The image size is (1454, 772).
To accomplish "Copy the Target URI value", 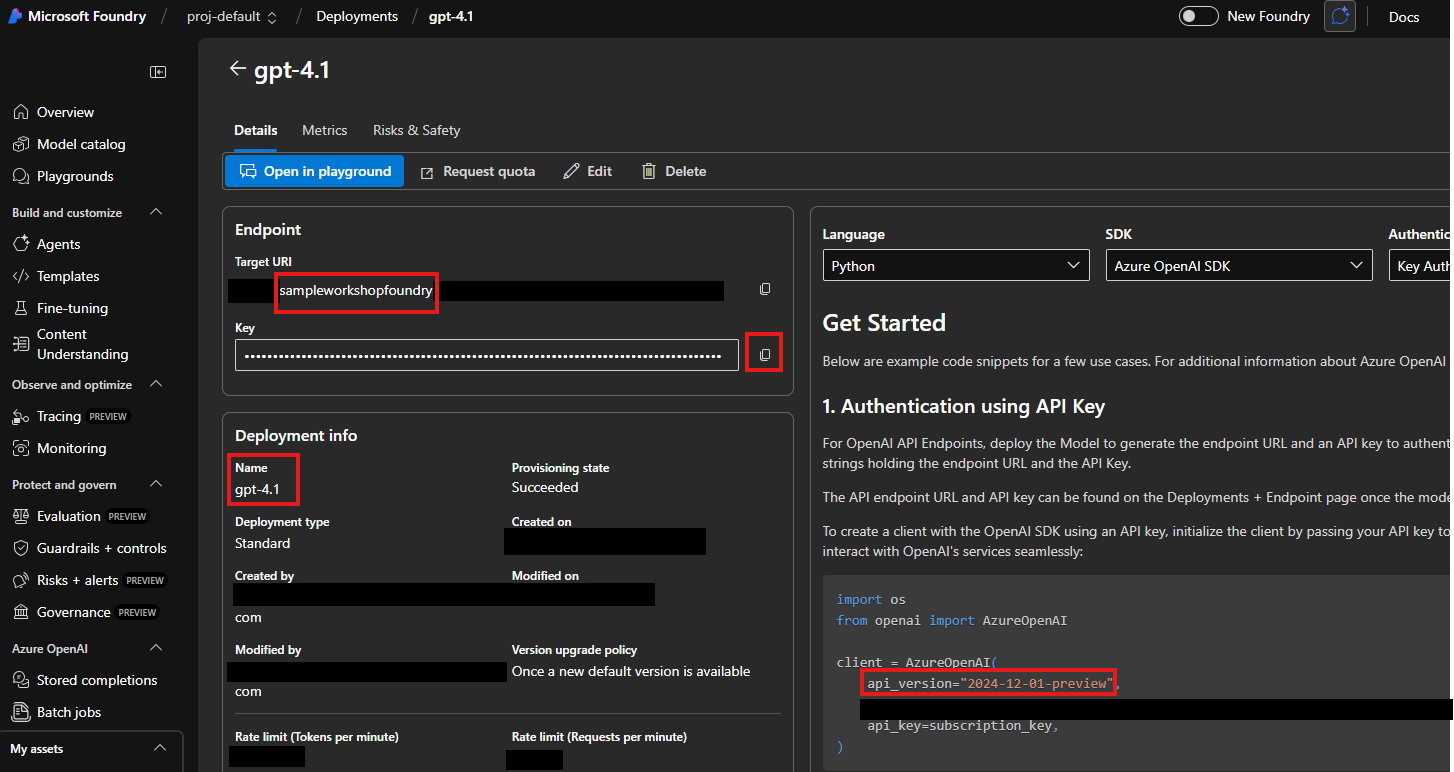I will coord(765,289).
